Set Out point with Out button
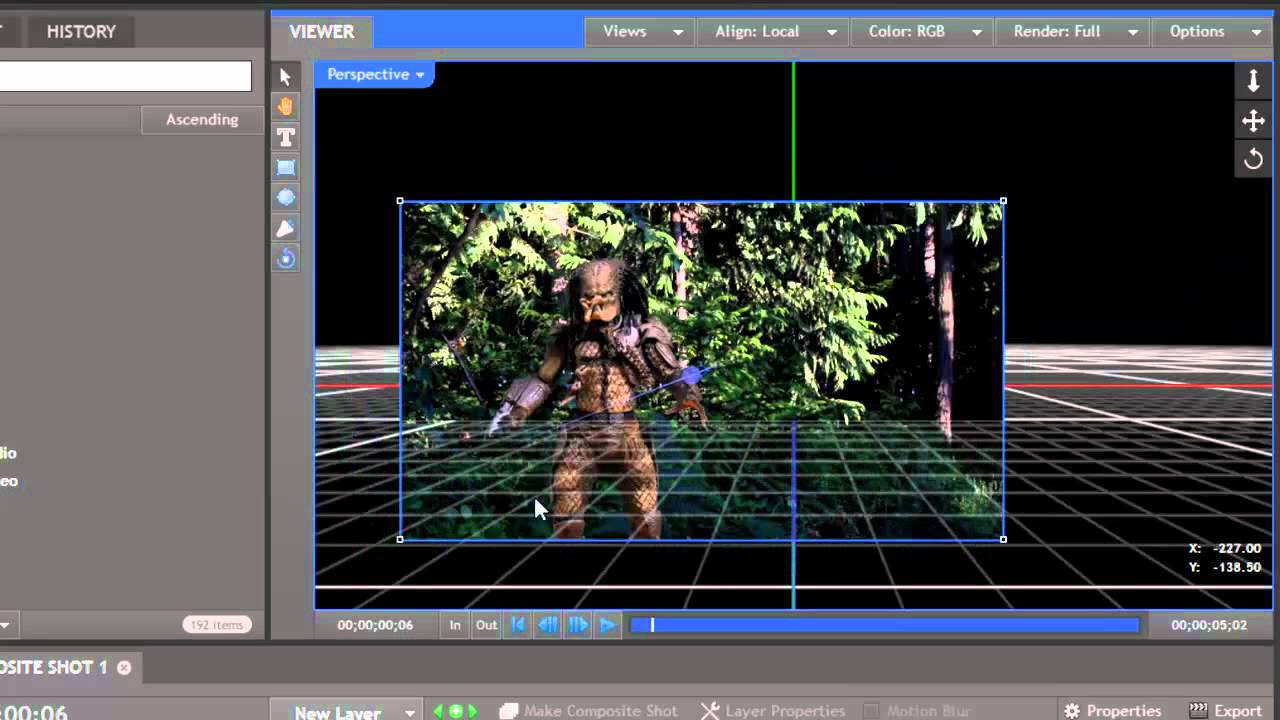Viewport: 1280px width, 720px height. (x=486, y=625)
